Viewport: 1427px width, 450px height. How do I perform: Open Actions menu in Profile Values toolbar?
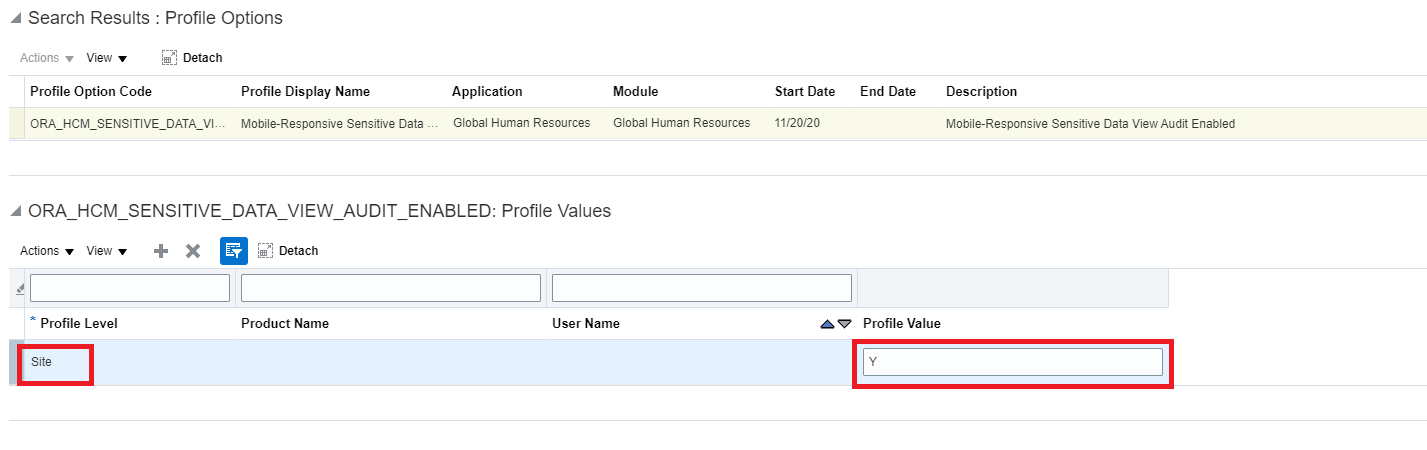point(47,251)
